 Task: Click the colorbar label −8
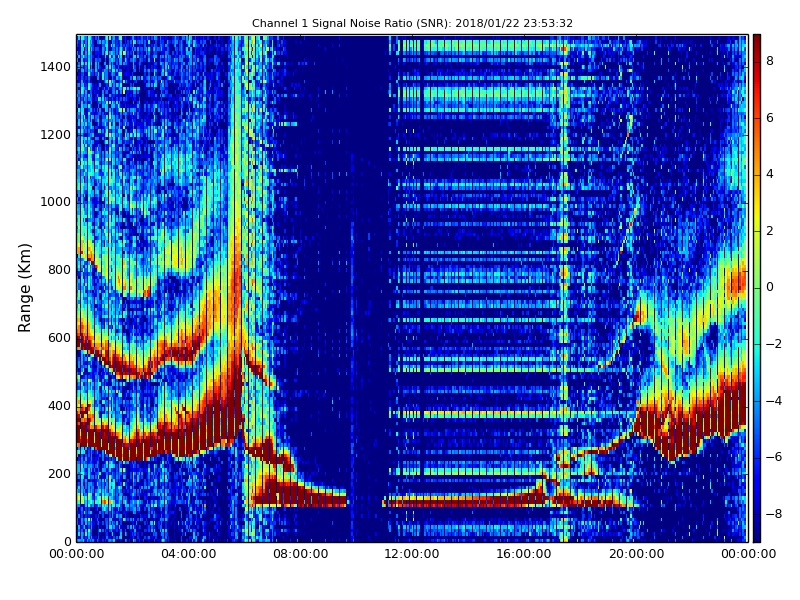click(774, 514)
